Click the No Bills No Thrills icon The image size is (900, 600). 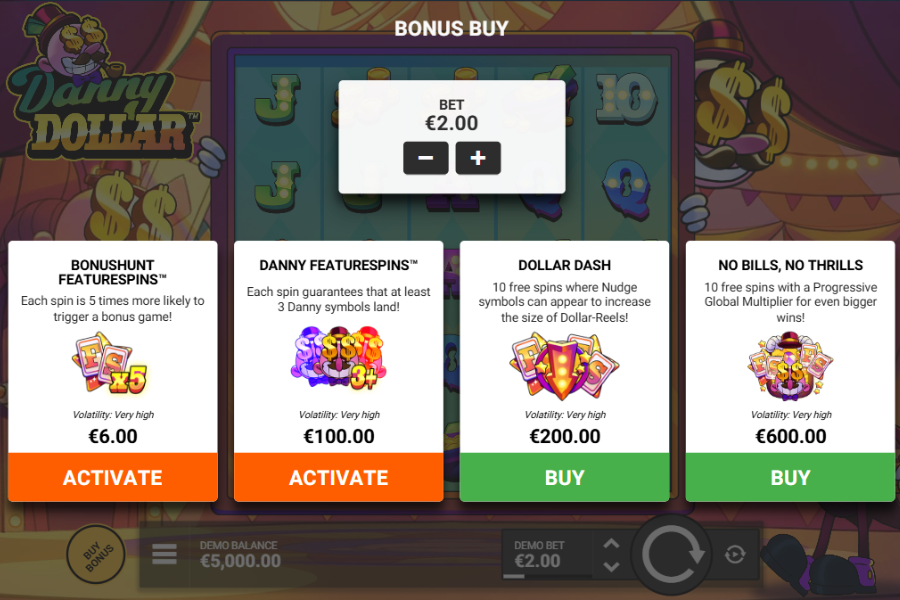tap(790, 367)
